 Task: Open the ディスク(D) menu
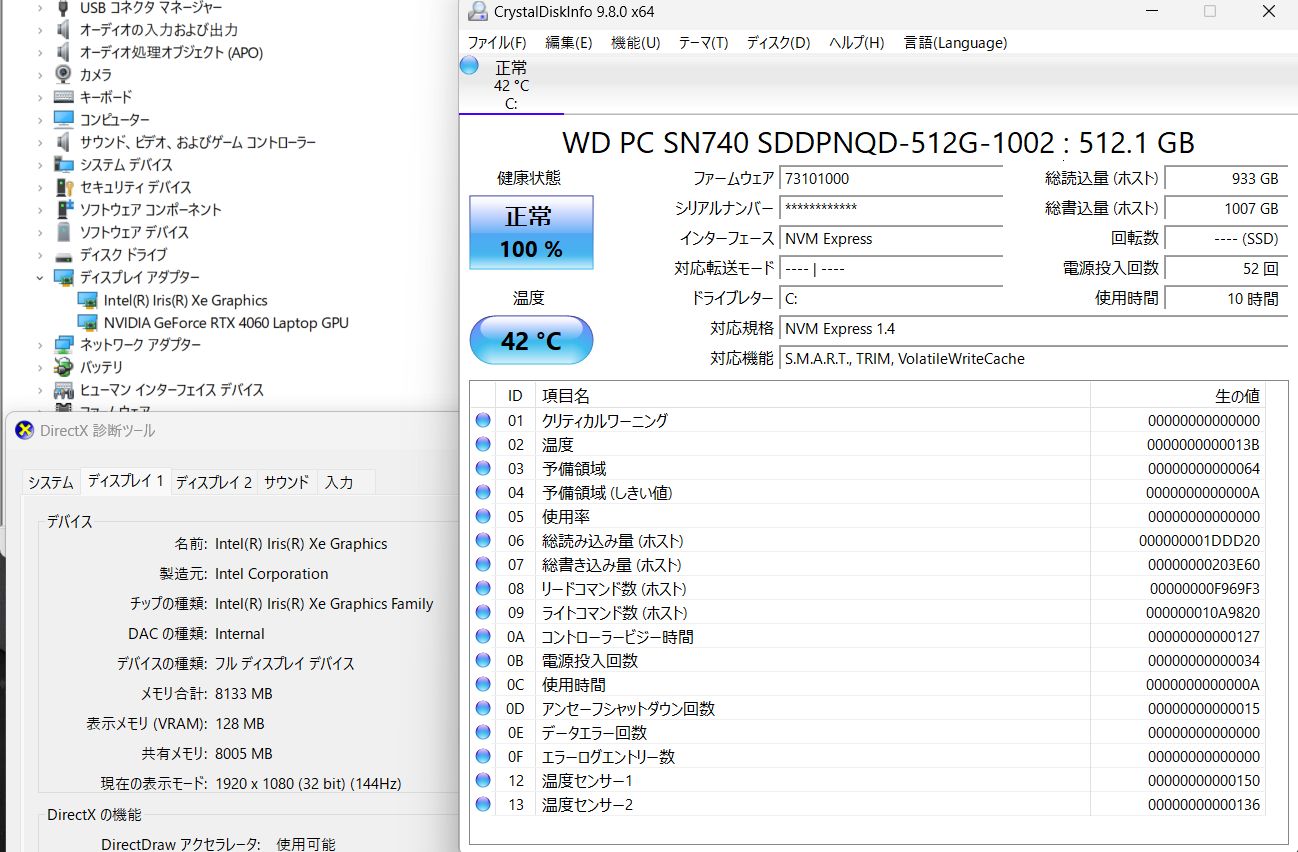pyautogui.click(x=778, y=43)
